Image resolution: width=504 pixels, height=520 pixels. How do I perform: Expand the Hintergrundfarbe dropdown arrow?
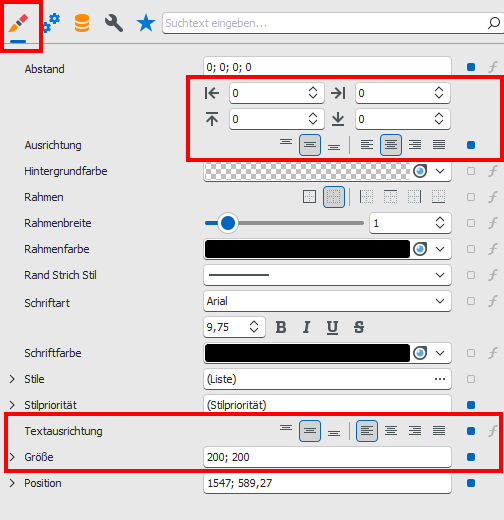click(x=440, y=171)
